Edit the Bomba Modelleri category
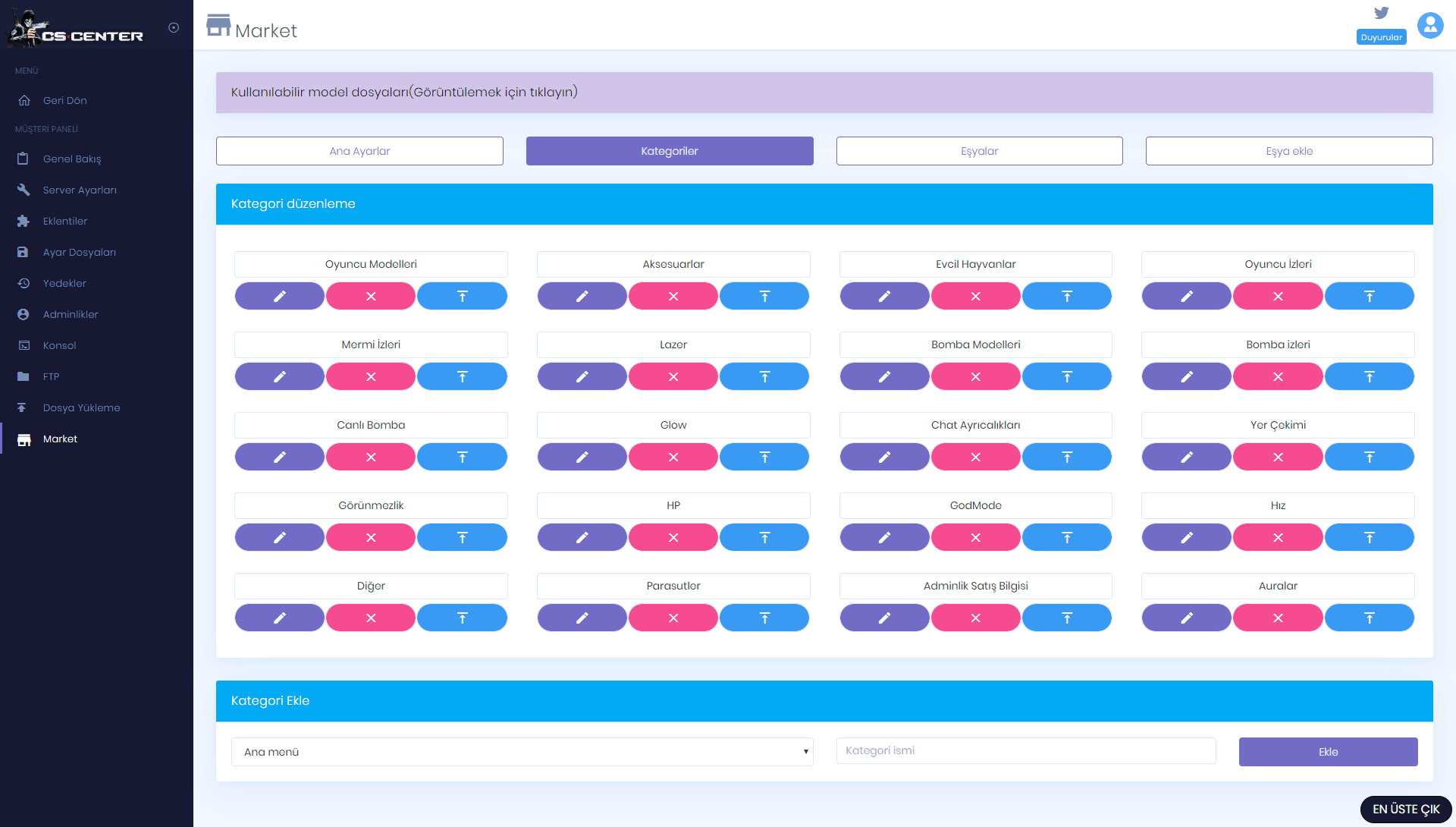 pos(884,376)
